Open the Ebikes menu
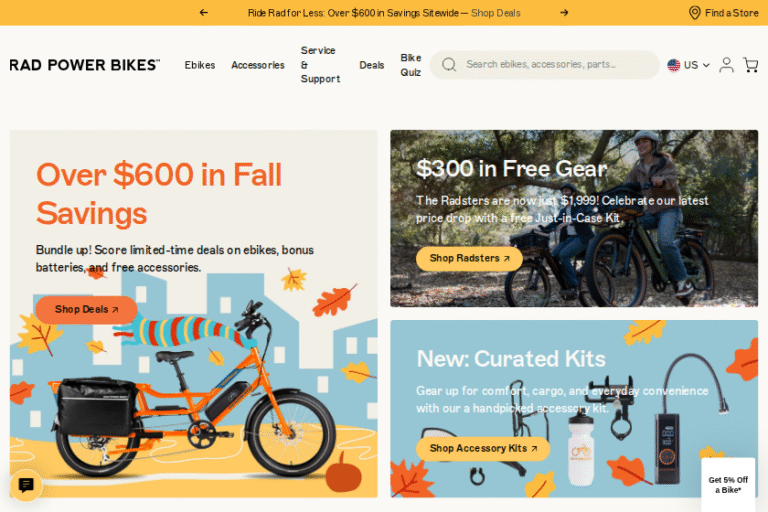The image size is (768, 512). coord(200,65)
